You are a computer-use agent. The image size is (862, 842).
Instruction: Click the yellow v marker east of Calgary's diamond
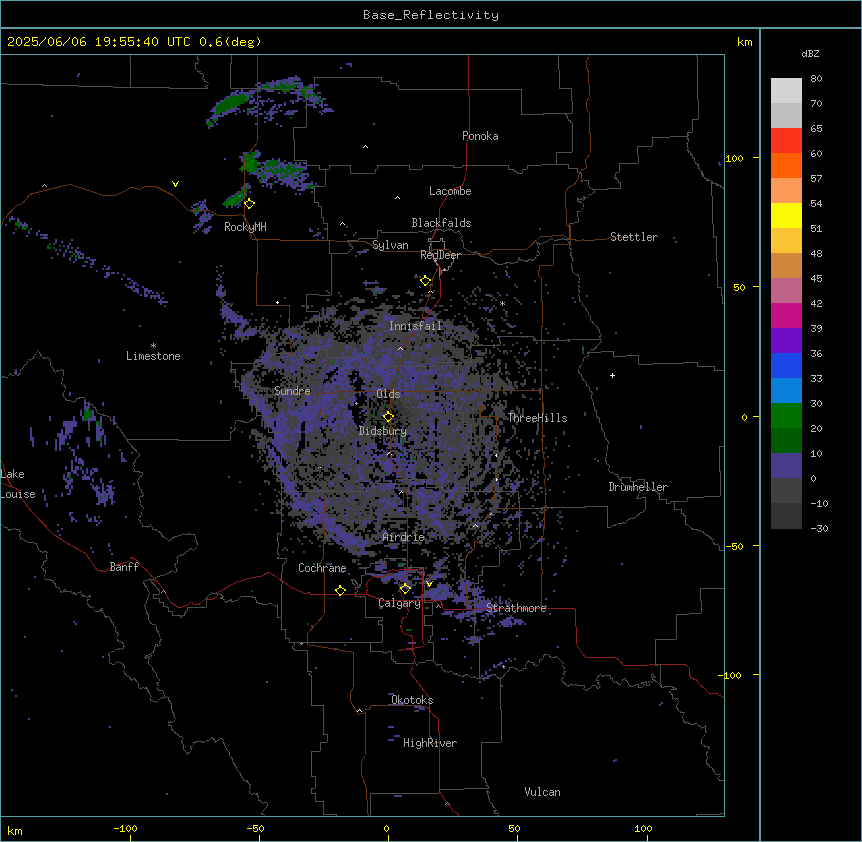(x=429, y=584)
